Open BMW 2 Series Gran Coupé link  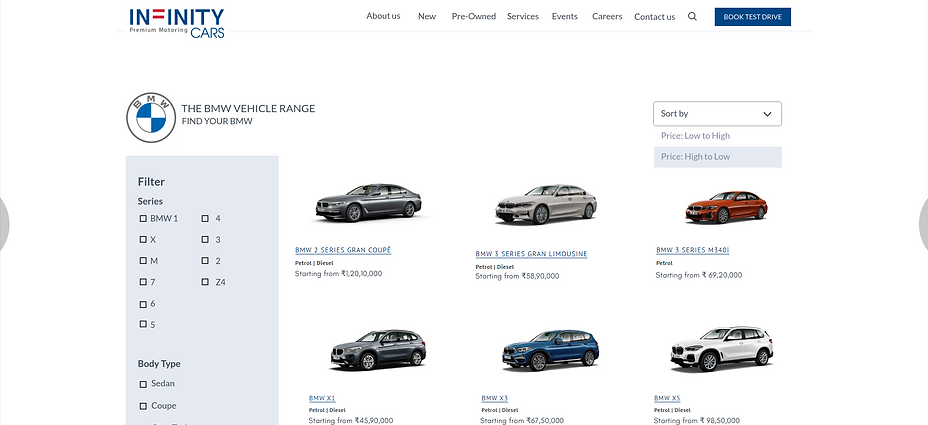pos(343,250)
